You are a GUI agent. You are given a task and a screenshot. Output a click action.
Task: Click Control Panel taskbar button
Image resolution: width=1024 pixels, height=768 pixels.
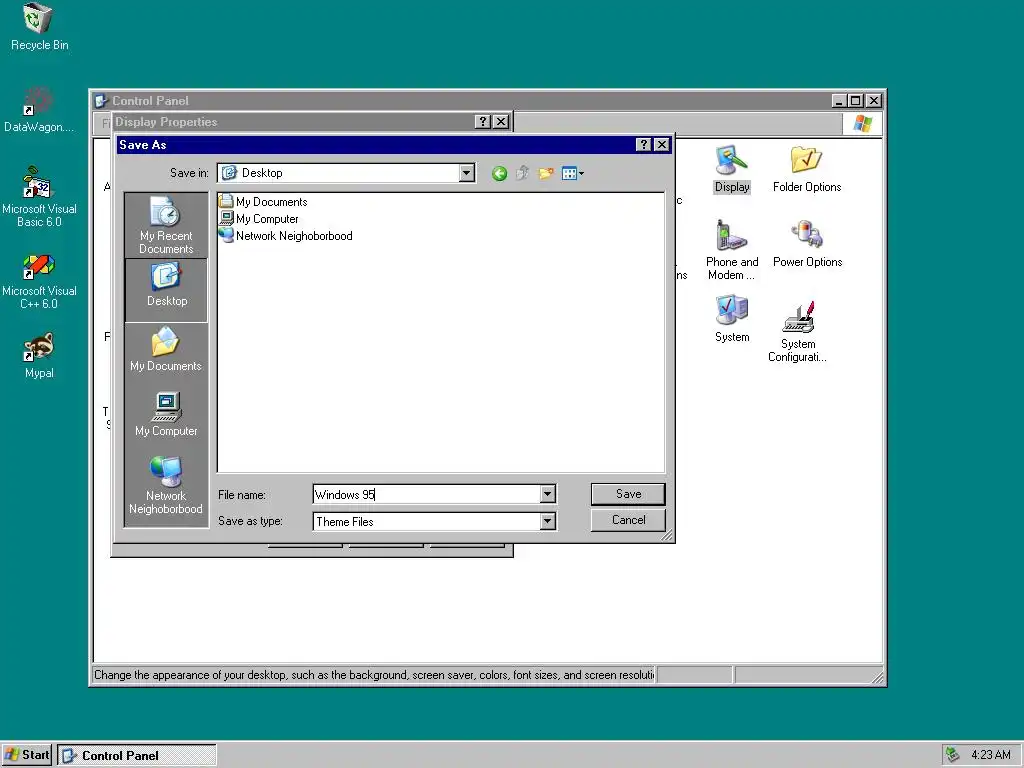coord(136,755)
